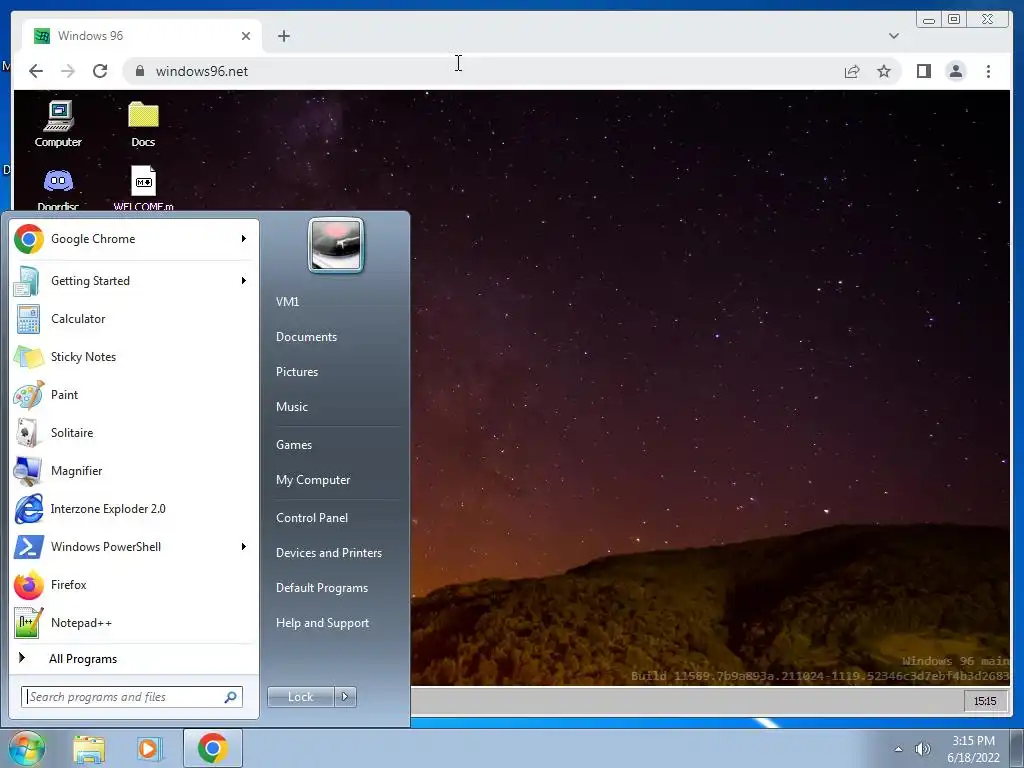Click the Windows 96 taskbar clock 15:15
This screenshot has height=768, width=1024.
pos(985,701)
